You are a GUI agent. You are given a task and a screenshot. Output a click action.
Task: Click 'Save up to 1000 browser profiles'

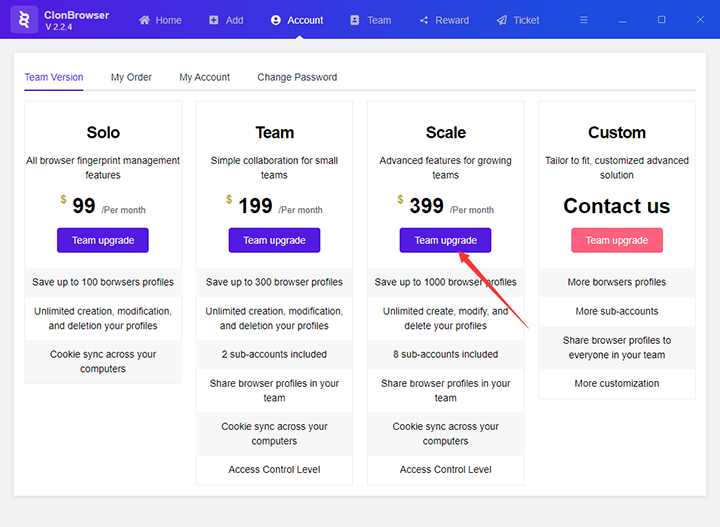point(445,282)
